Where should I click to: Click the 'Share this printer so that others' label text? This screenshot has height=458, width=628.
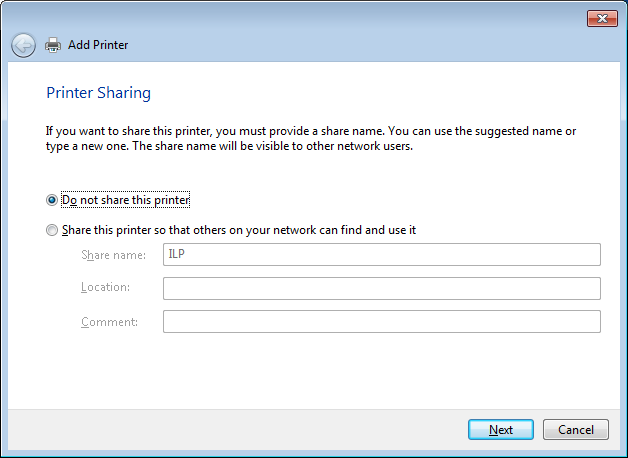point(239,230)
